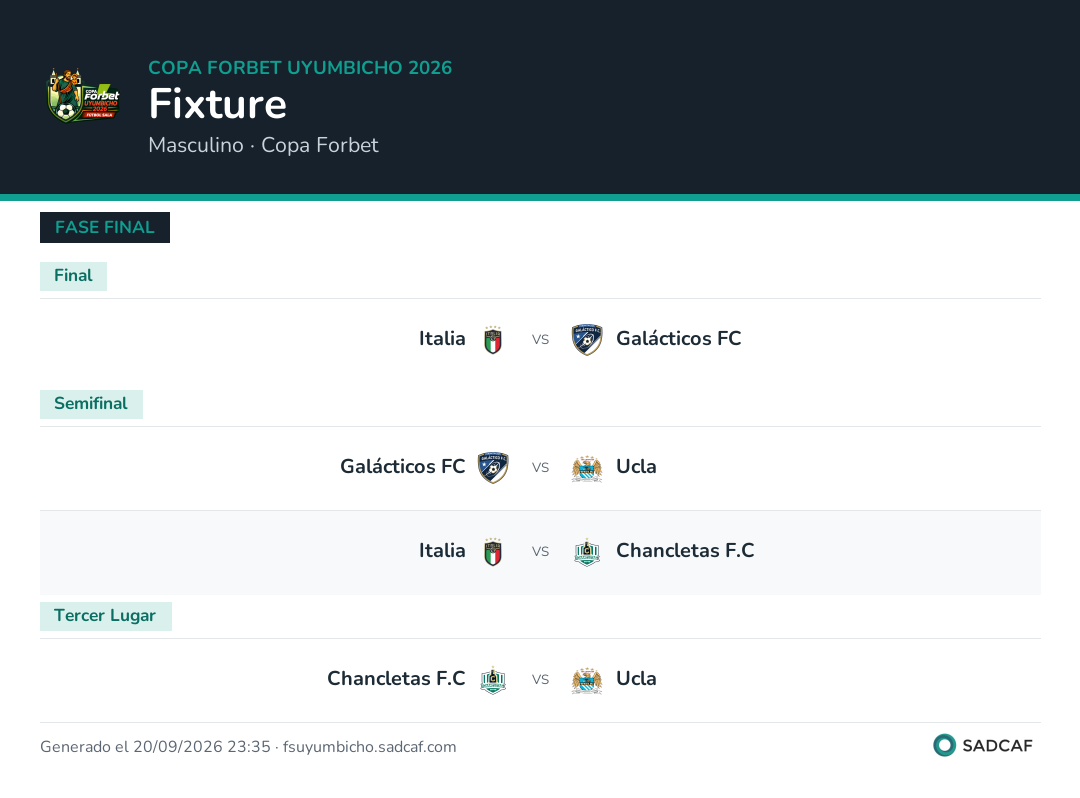1080x798 pixels.
Task: Open Galácticos FC team name in Final
Action: (678, 339)
